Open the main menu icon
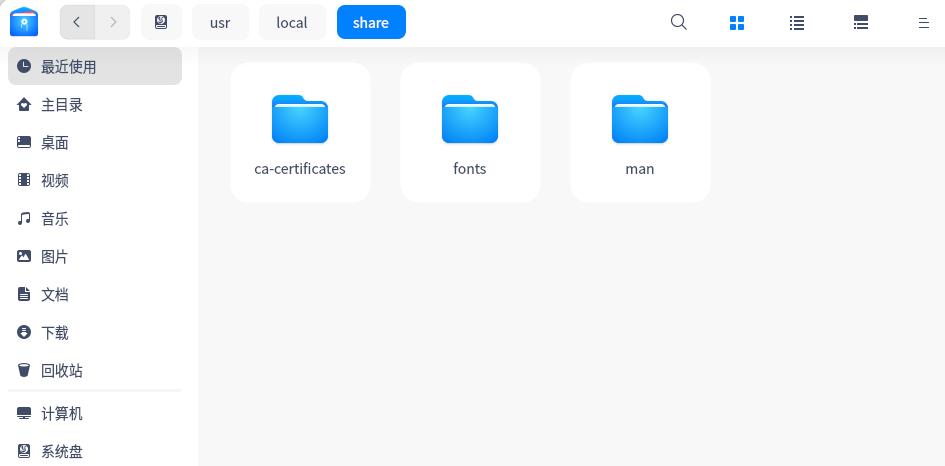The height and width of the screenshot is (466, 945). coord(923,23)
